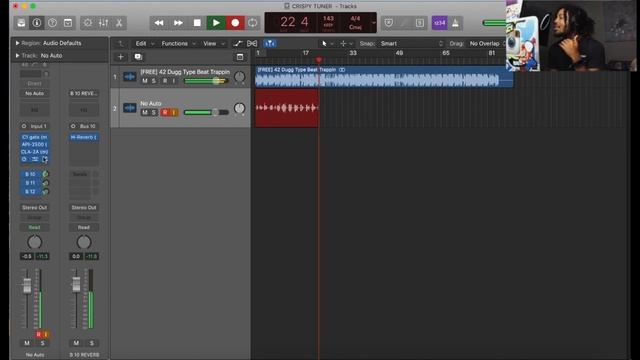Open the global tracks button above track list
This screenshot has height=360, width=640.
240,57
